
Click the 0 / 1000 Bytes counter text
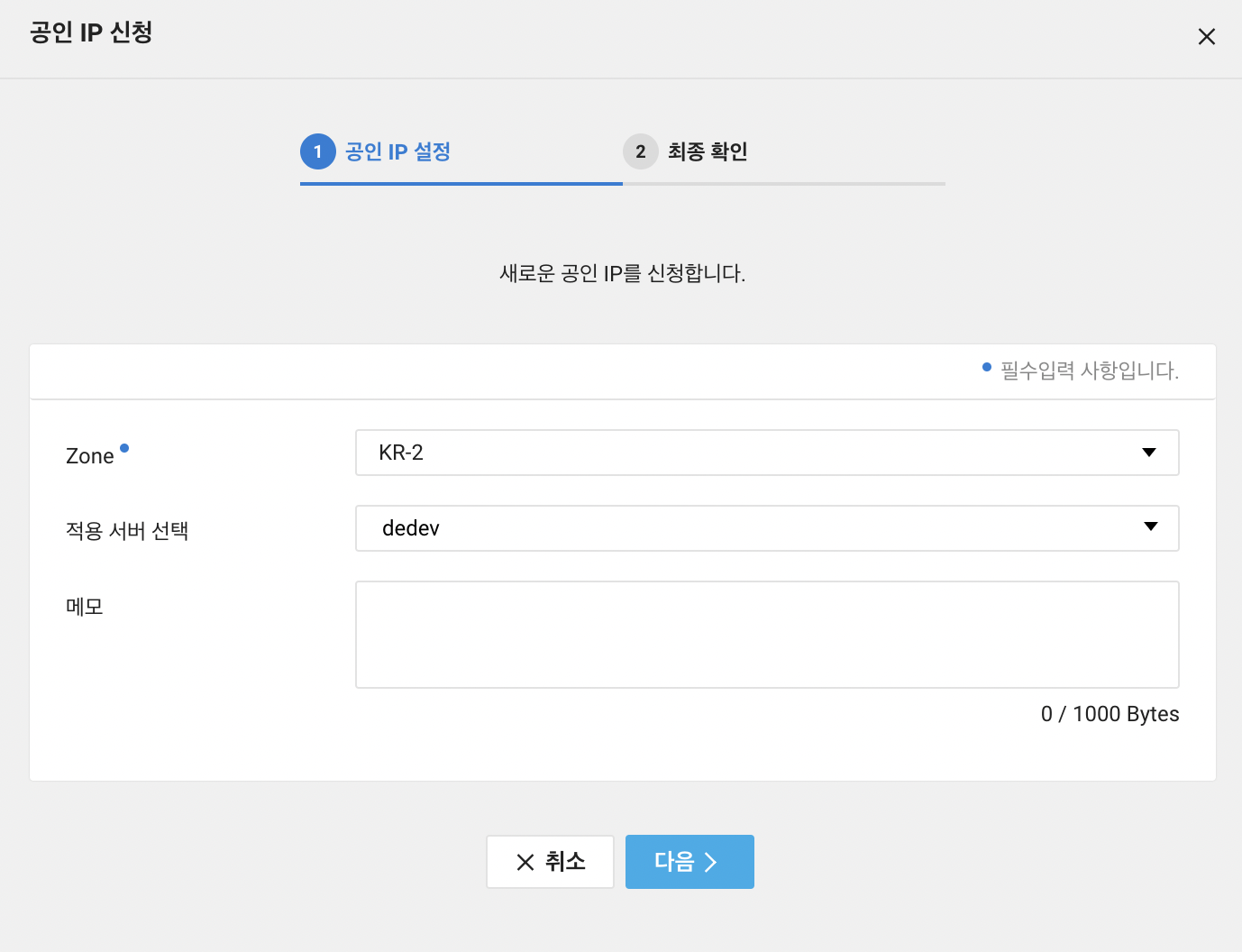[x=1110, y=714]
